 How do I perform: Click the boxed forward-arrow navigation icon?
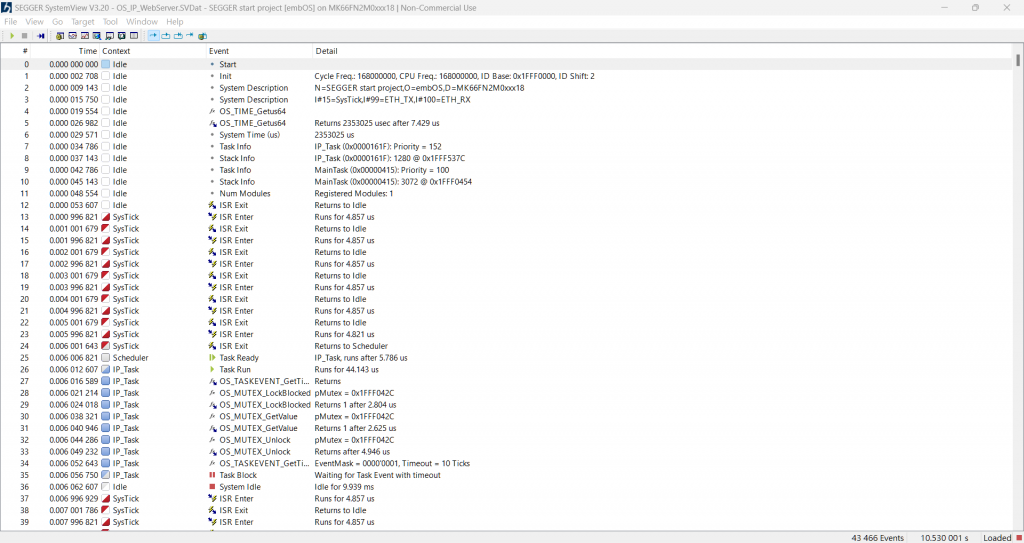(166, 36)
